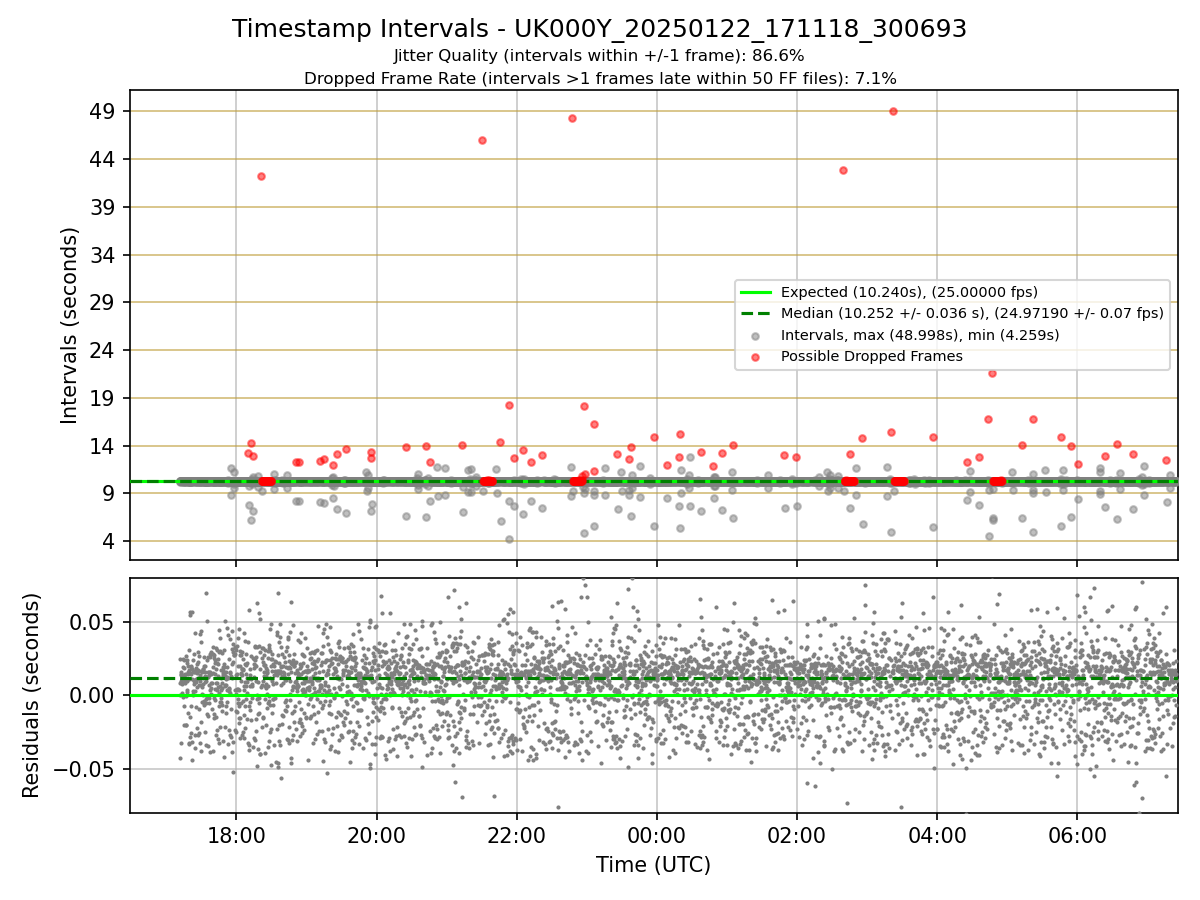Click the highest red outlier point near 49 seconds
Screen dimensions: 1200x900
point(893,111)
